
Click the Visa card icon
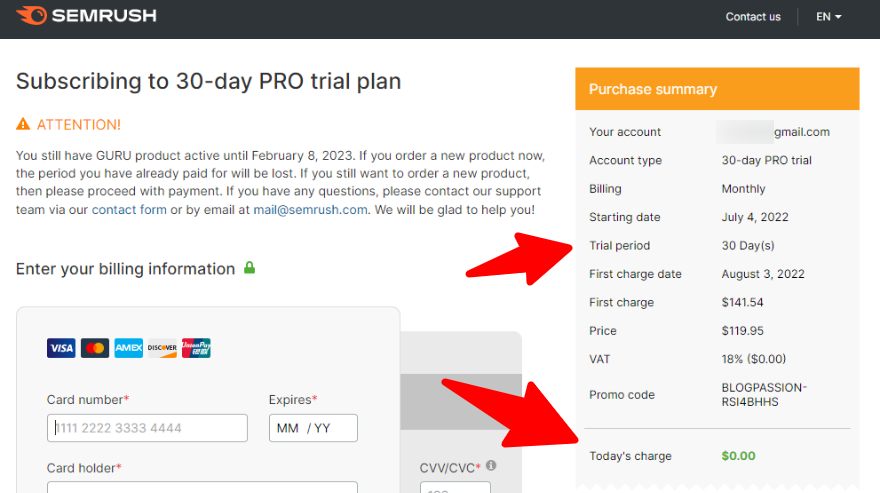point(61,348)
